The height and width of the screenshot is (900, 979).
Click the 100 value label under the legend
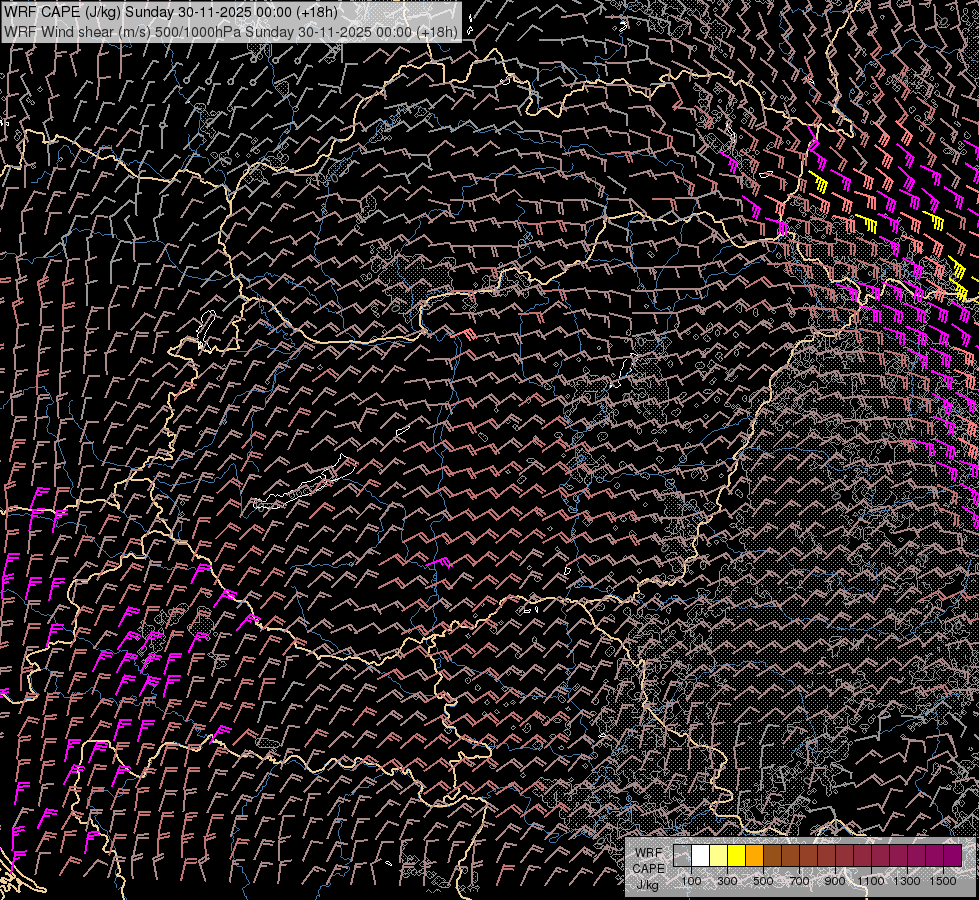(x=691, y=881)
